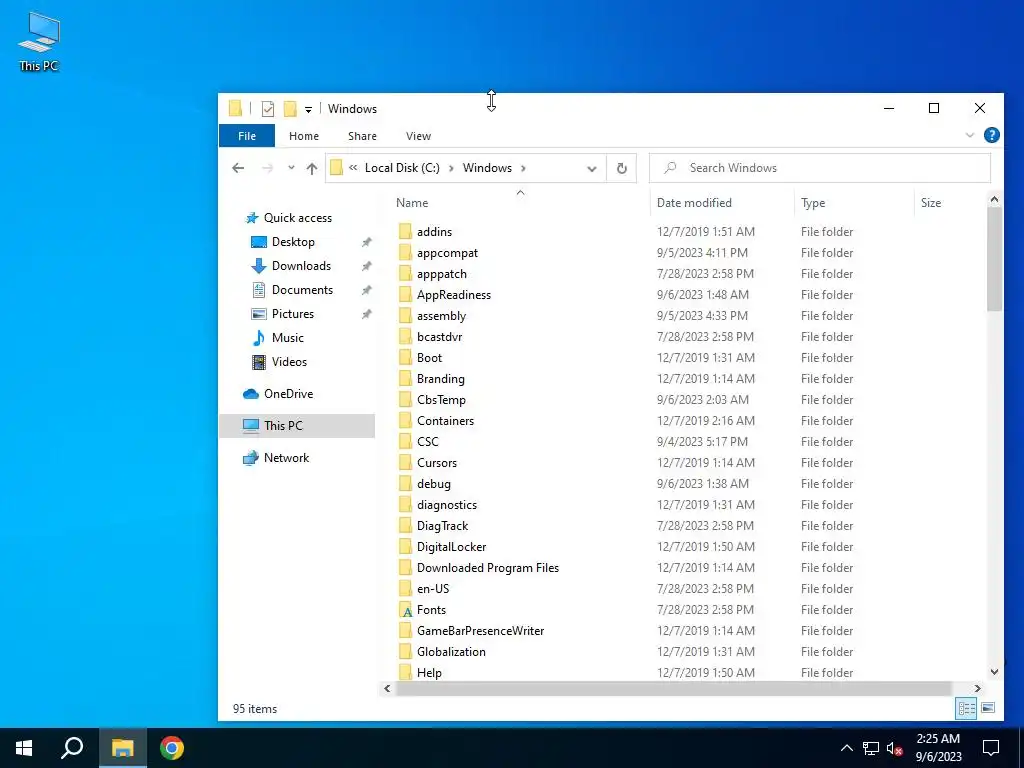Click File Explorer in the taskbar
This screenshot has height=768, width=1024.
tap(122, 748)
